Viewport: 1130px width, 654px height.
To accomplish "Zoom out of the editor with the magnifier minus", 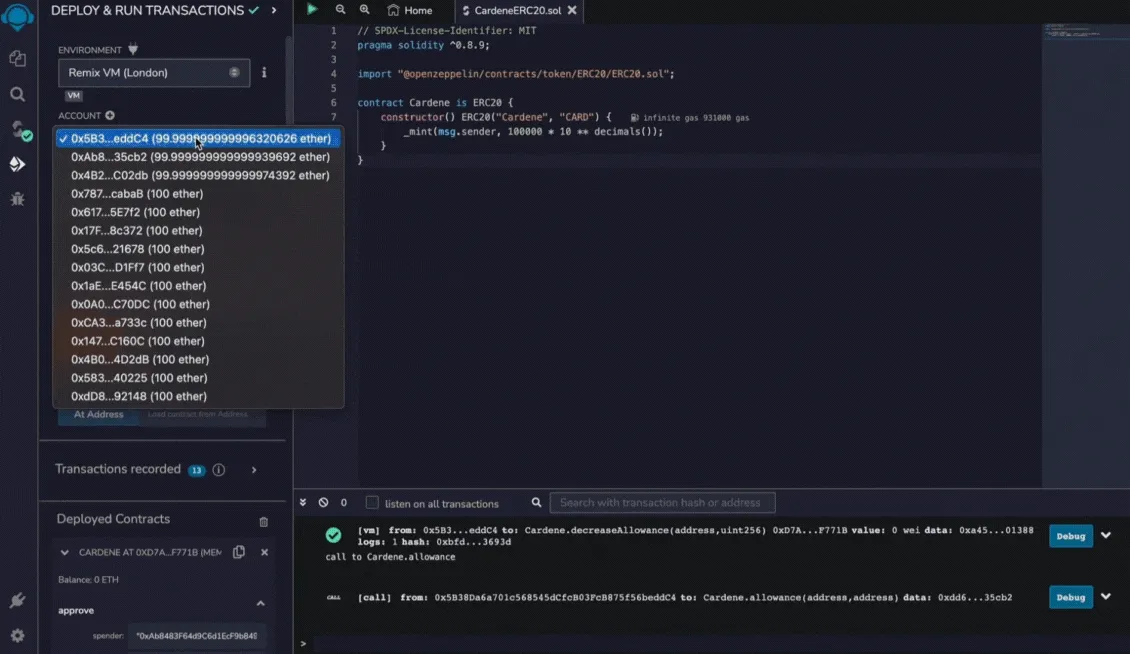I will (340, 9).
